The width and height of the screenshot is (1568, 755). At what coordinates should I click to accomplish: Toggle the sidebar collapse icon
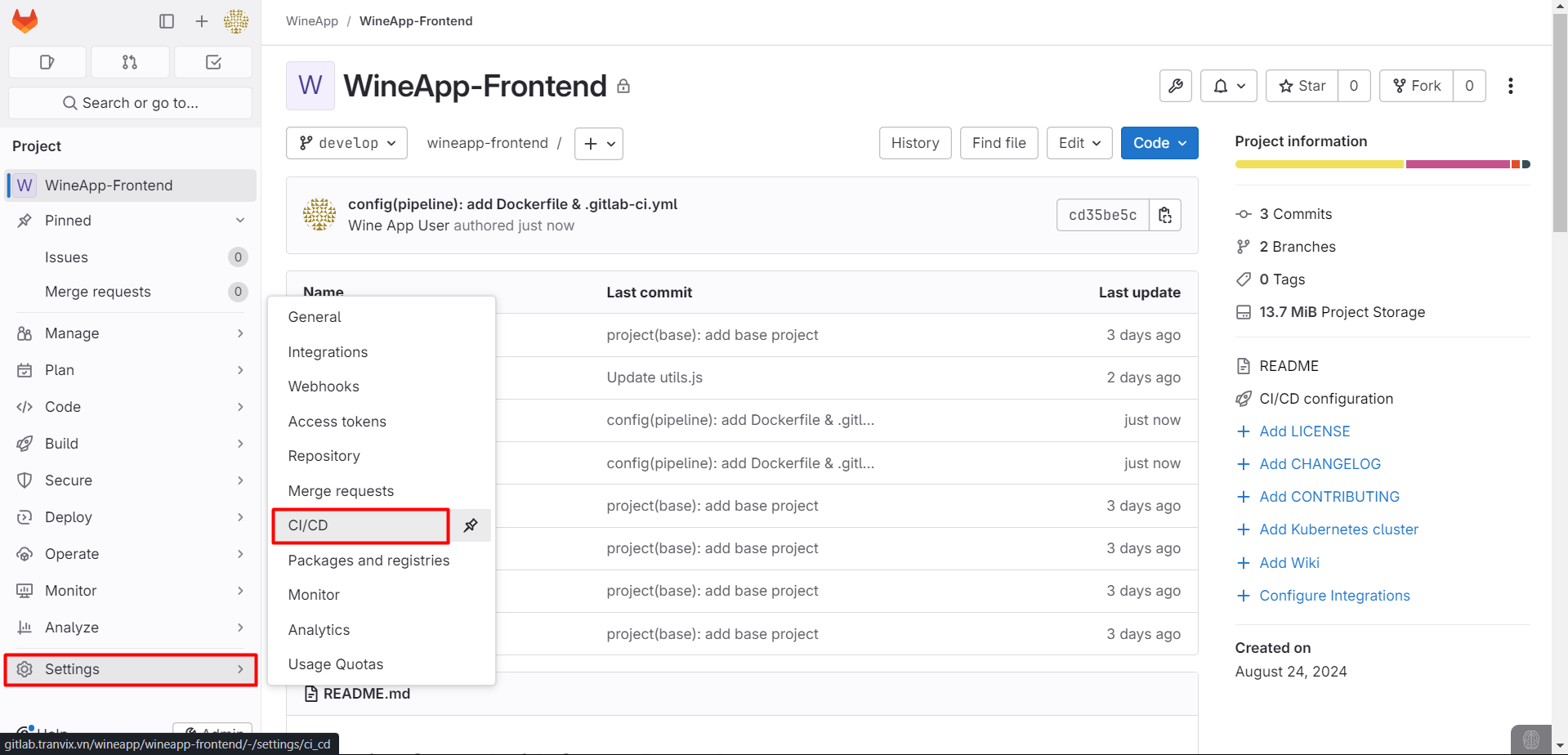(x=167, y=21)
